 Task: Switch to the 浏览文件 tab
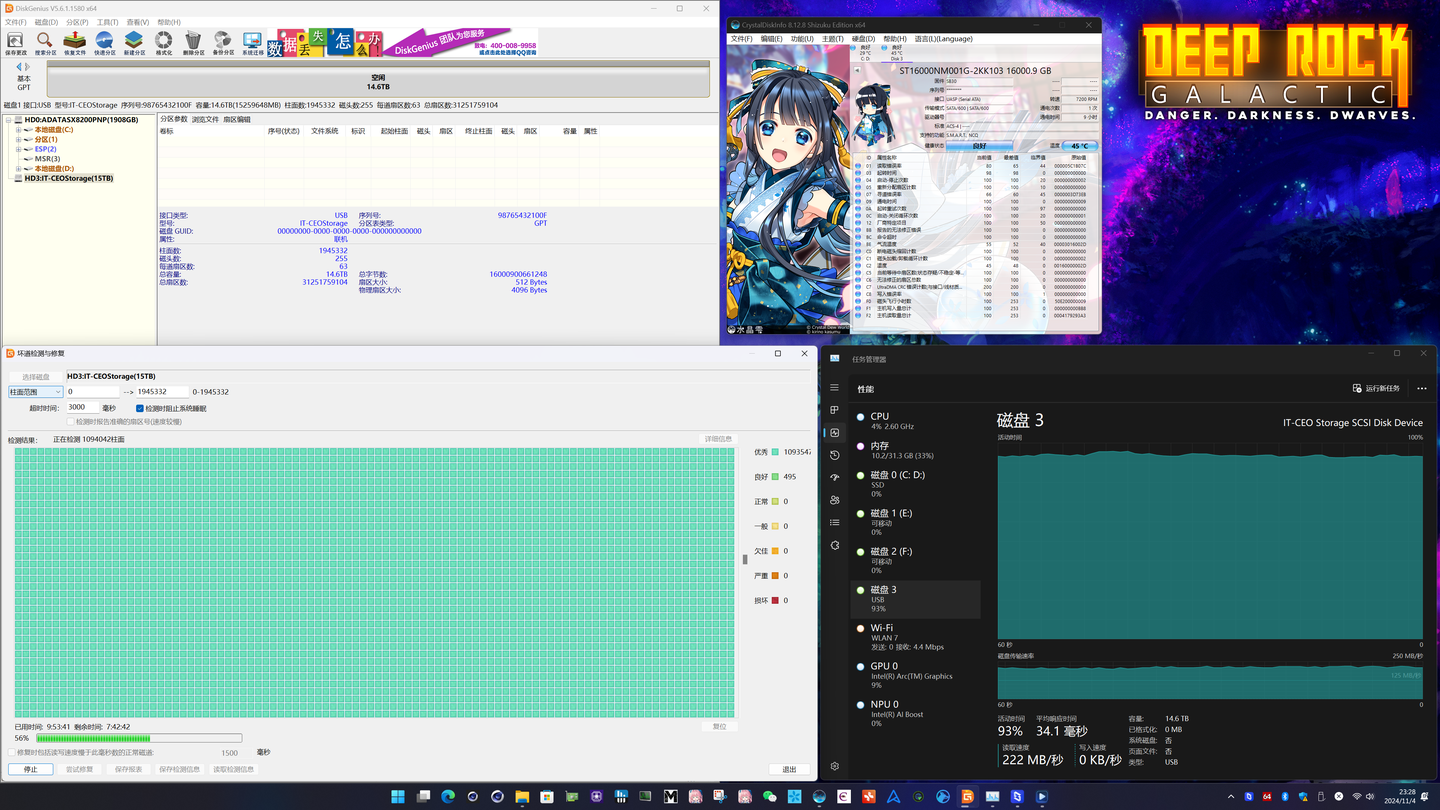pos(206,120)
